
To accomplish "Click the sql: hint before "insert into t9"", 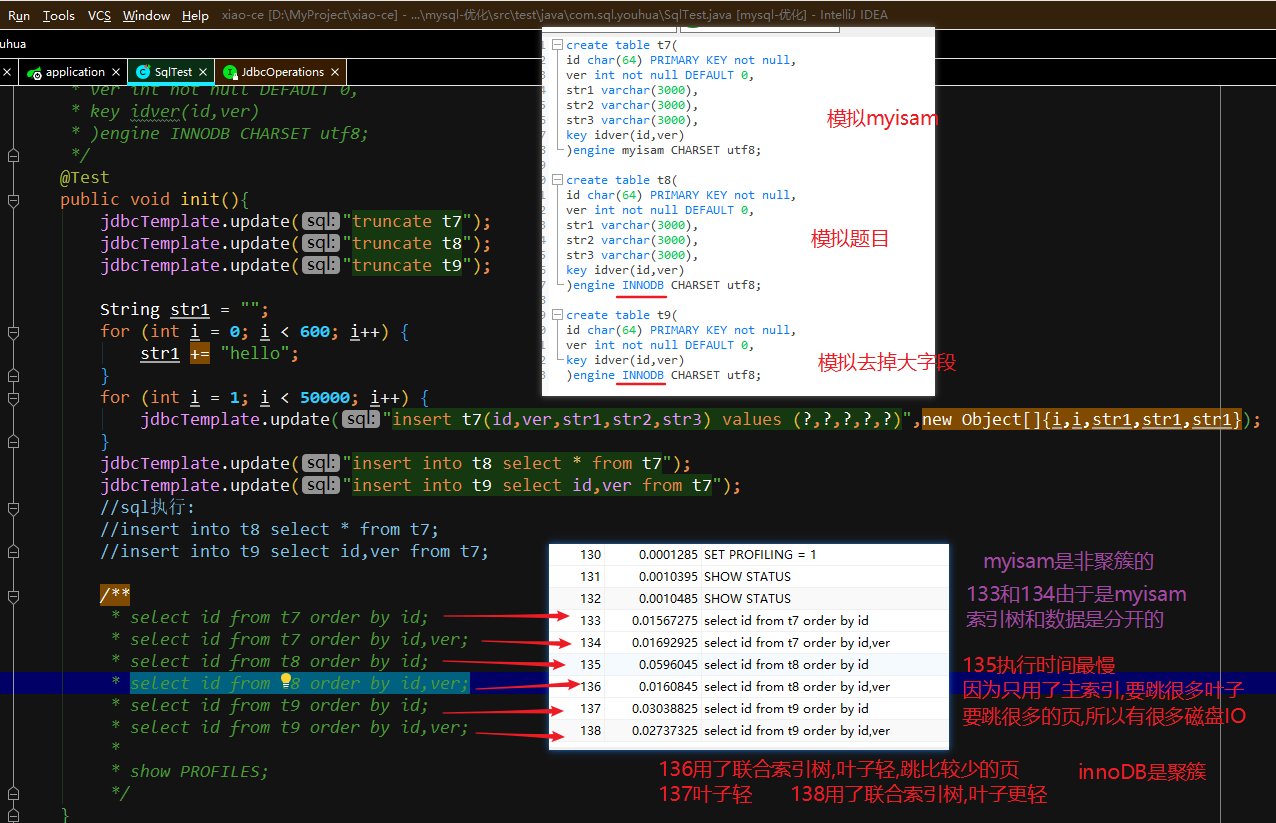I will (x=320, y=486).
